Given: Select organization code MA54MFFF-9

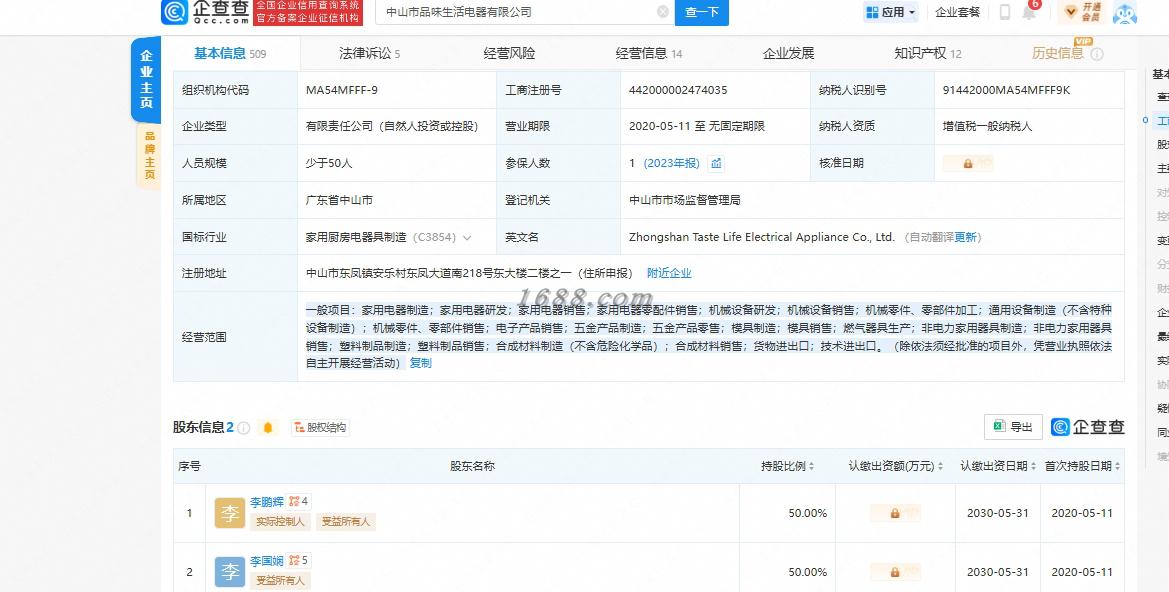Looking at the screenshot, I should pos(341,90).
